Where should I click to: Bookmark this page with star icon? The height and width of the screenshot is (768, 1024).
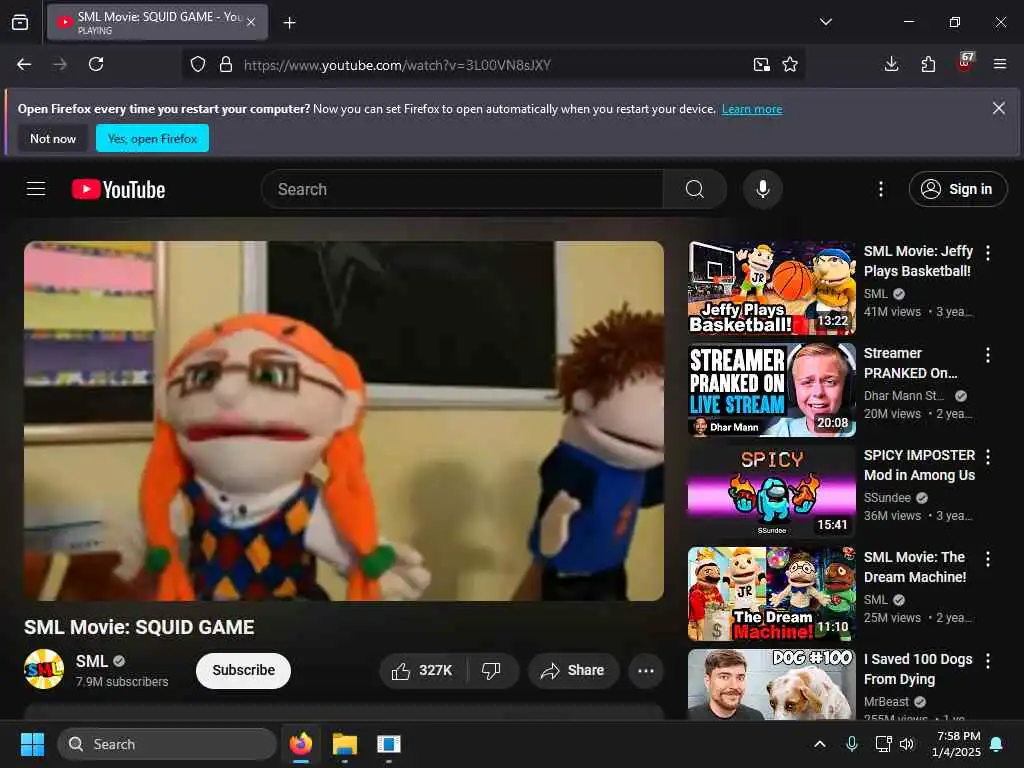pos(790,64)
